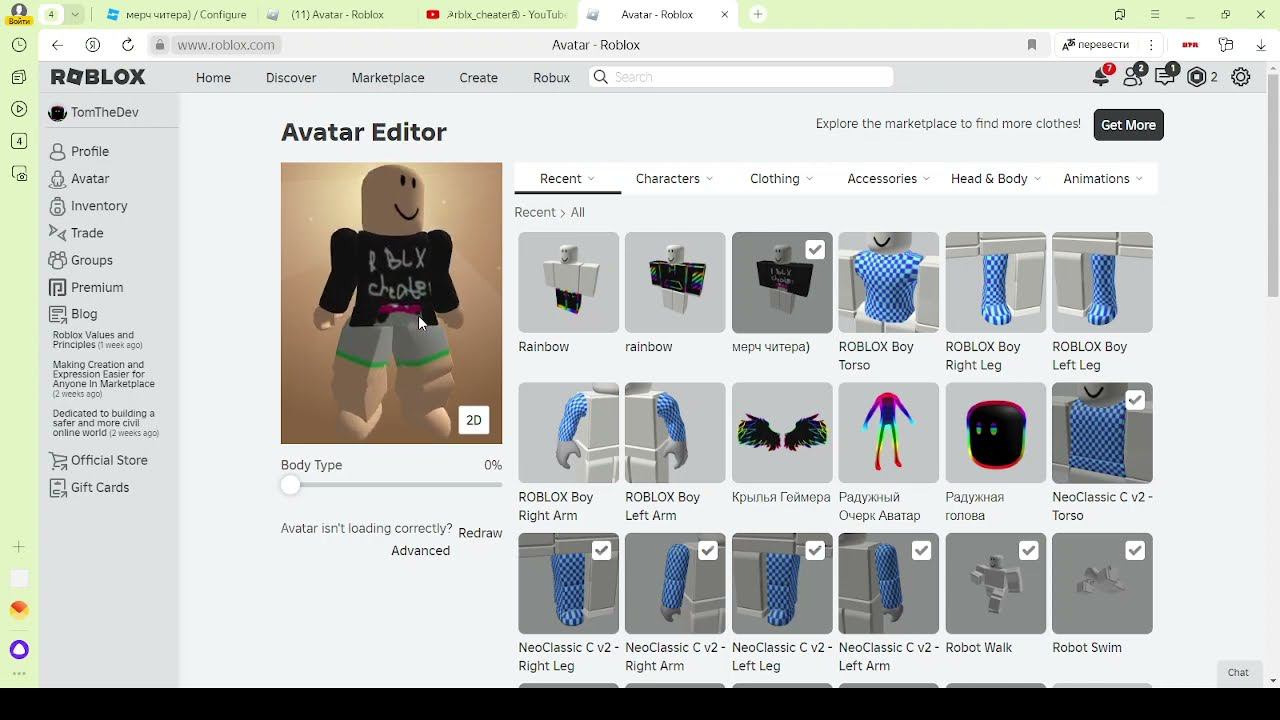1280x720 pixels.
Task: Select the ROBLOX Boy Right Leg thumbnail
Action: 996,283
